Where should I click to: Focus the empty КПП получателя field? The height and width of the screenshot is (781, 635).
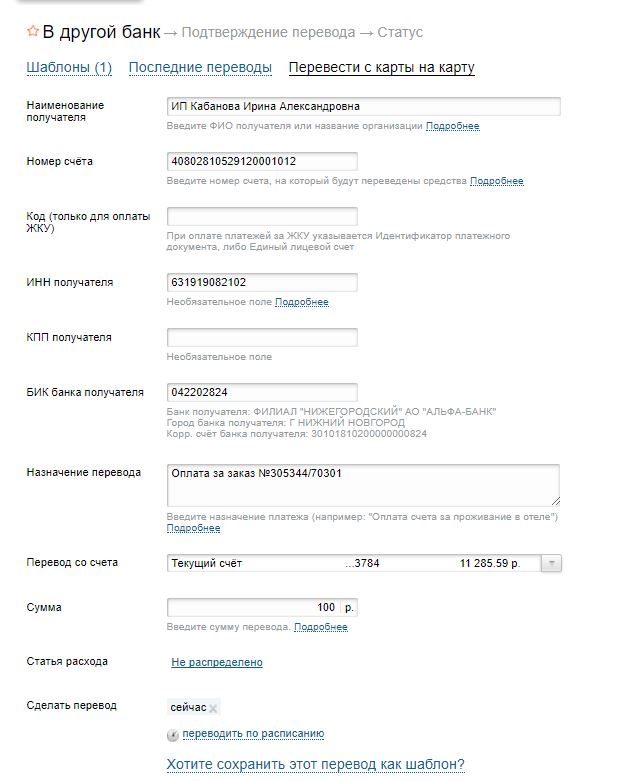point(262,337)
